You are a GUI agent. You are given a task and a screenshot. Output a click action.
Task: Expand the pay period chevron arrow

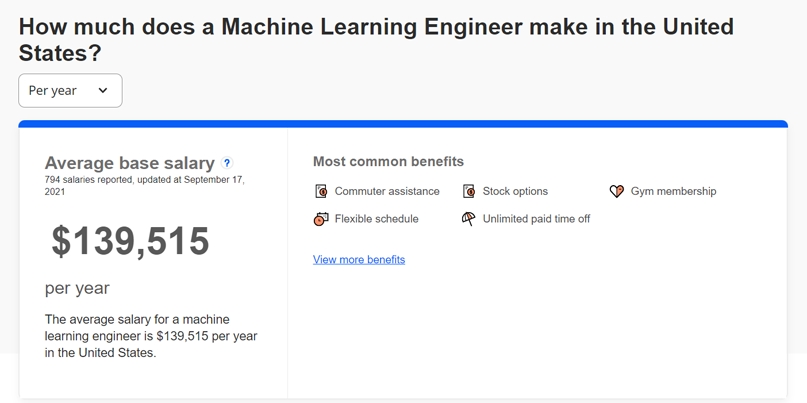pyautogui.click(x=103, y=91)
